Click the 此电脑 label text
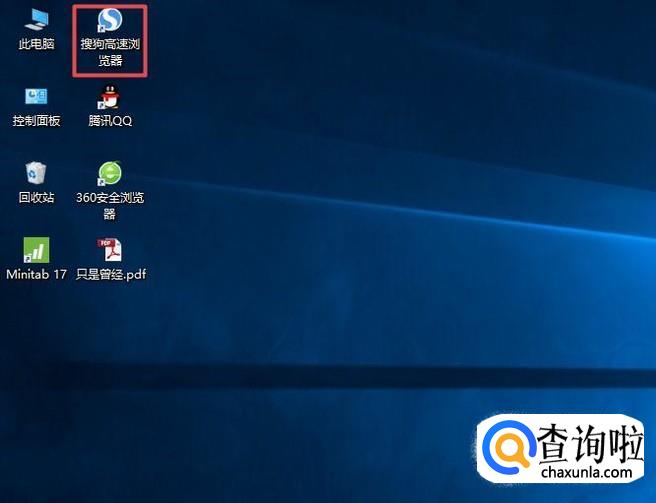 tap(36, 44)
